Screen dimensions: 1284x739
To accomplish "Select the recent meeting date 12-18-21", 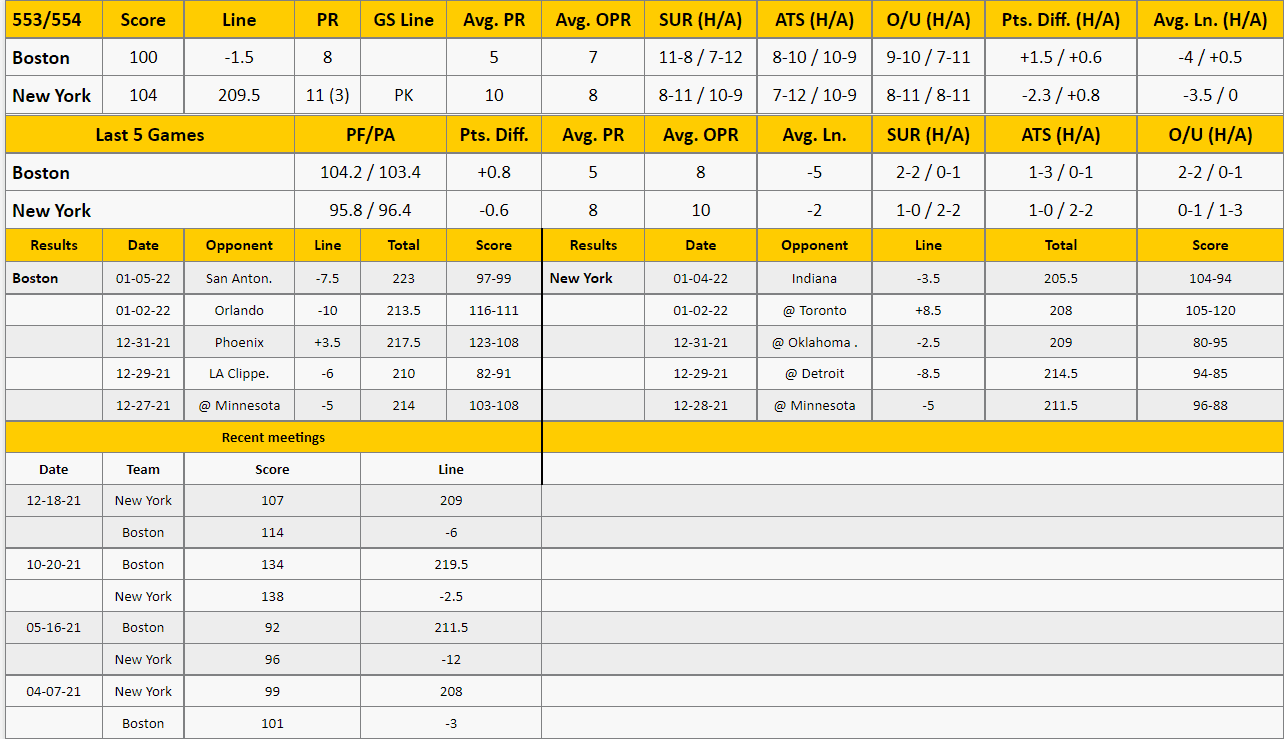I will 54,500.
